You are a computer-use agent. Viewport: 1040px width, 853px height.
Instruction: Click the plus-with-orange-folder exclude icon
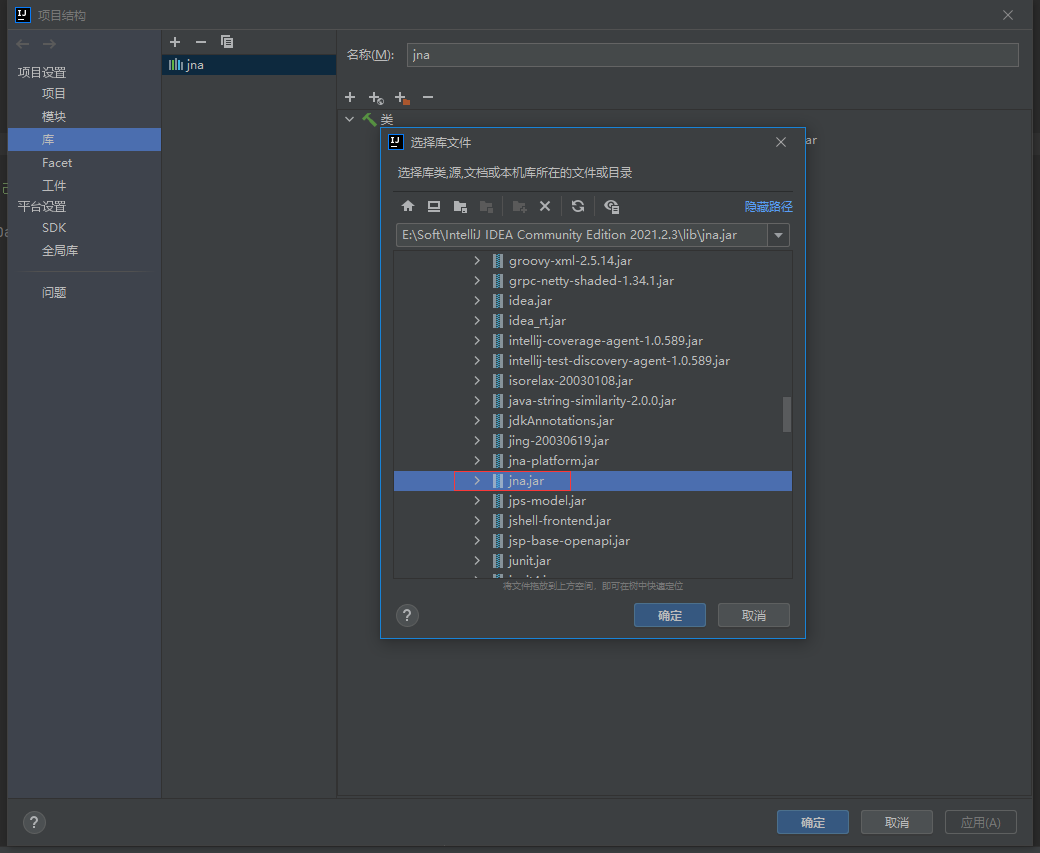(x=402, y=98)
